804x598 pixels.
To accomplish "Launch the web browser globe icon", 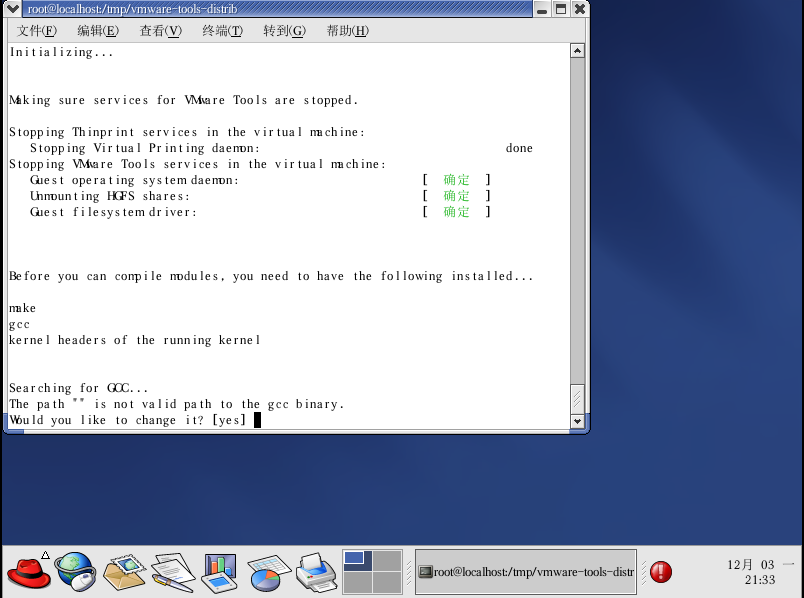I will pos(75,571).
